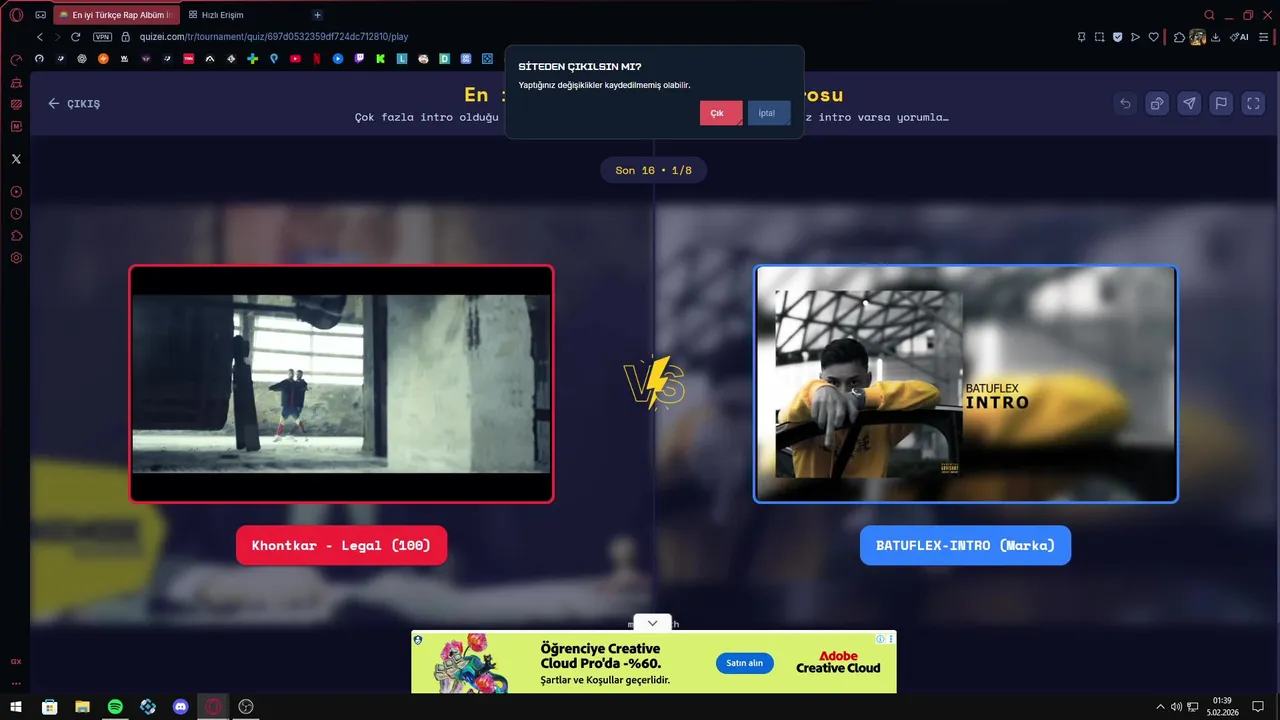Open the taskbar clock showing 01:39
Viewport: 1280px width, 720px height.
(x=1222, y=707)
